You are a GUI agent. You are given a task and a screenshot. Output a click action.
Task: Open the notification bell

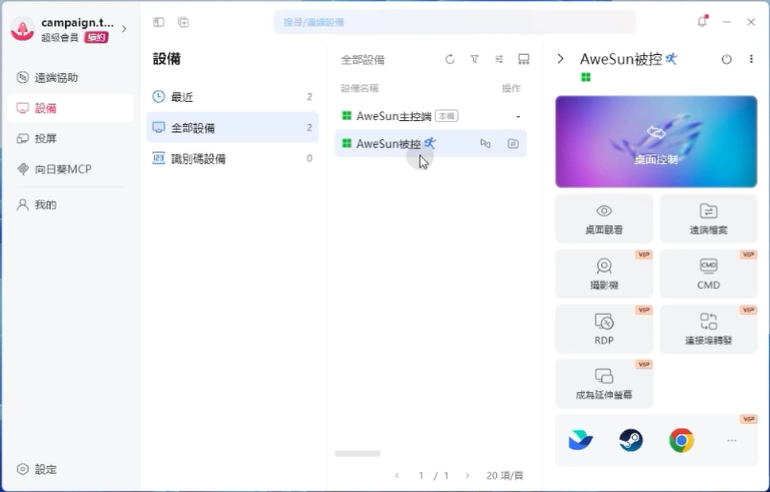click(x=702, y=22)
